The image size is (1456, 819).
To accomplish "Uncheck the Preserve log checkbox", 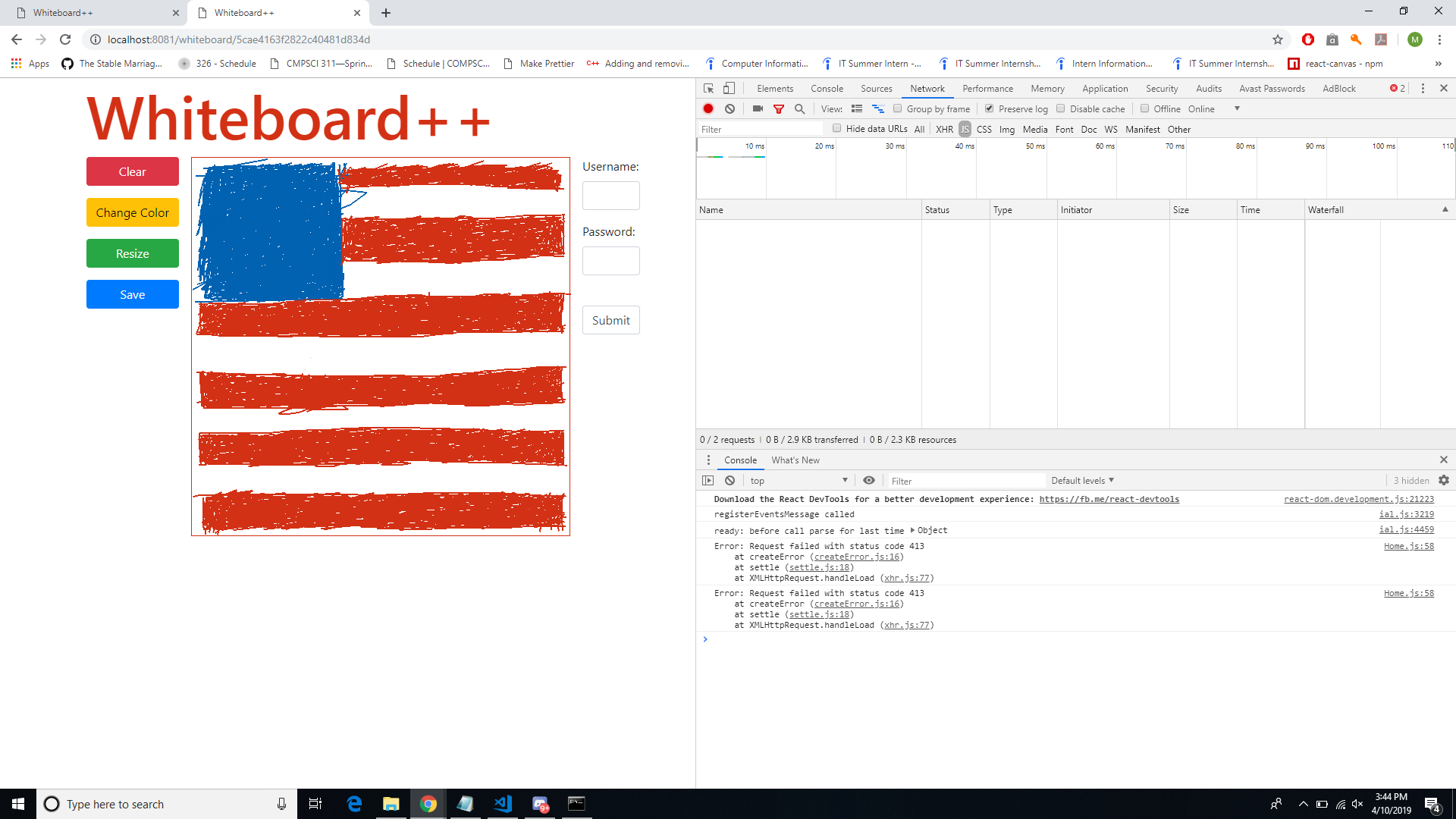I will click(x=989, y=108).
